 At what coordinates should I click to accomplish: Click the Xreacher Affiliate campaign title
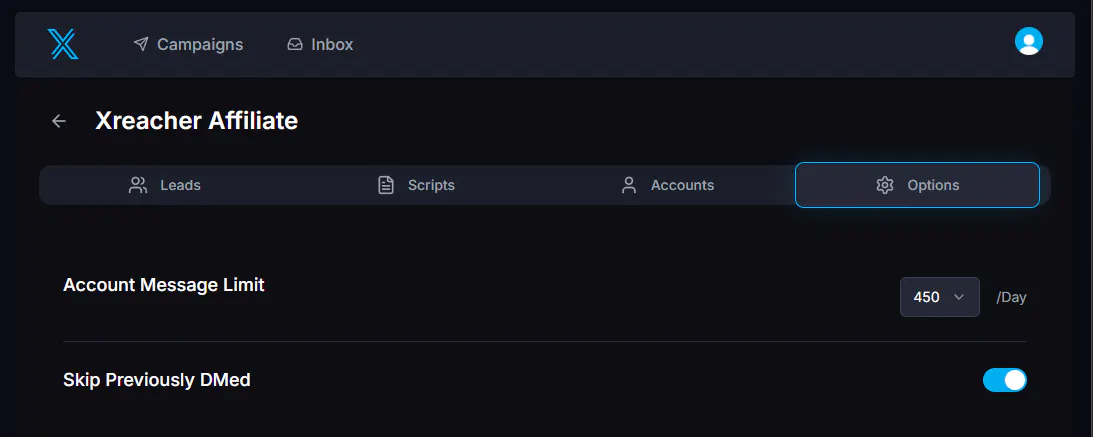[x=197, y=121]
